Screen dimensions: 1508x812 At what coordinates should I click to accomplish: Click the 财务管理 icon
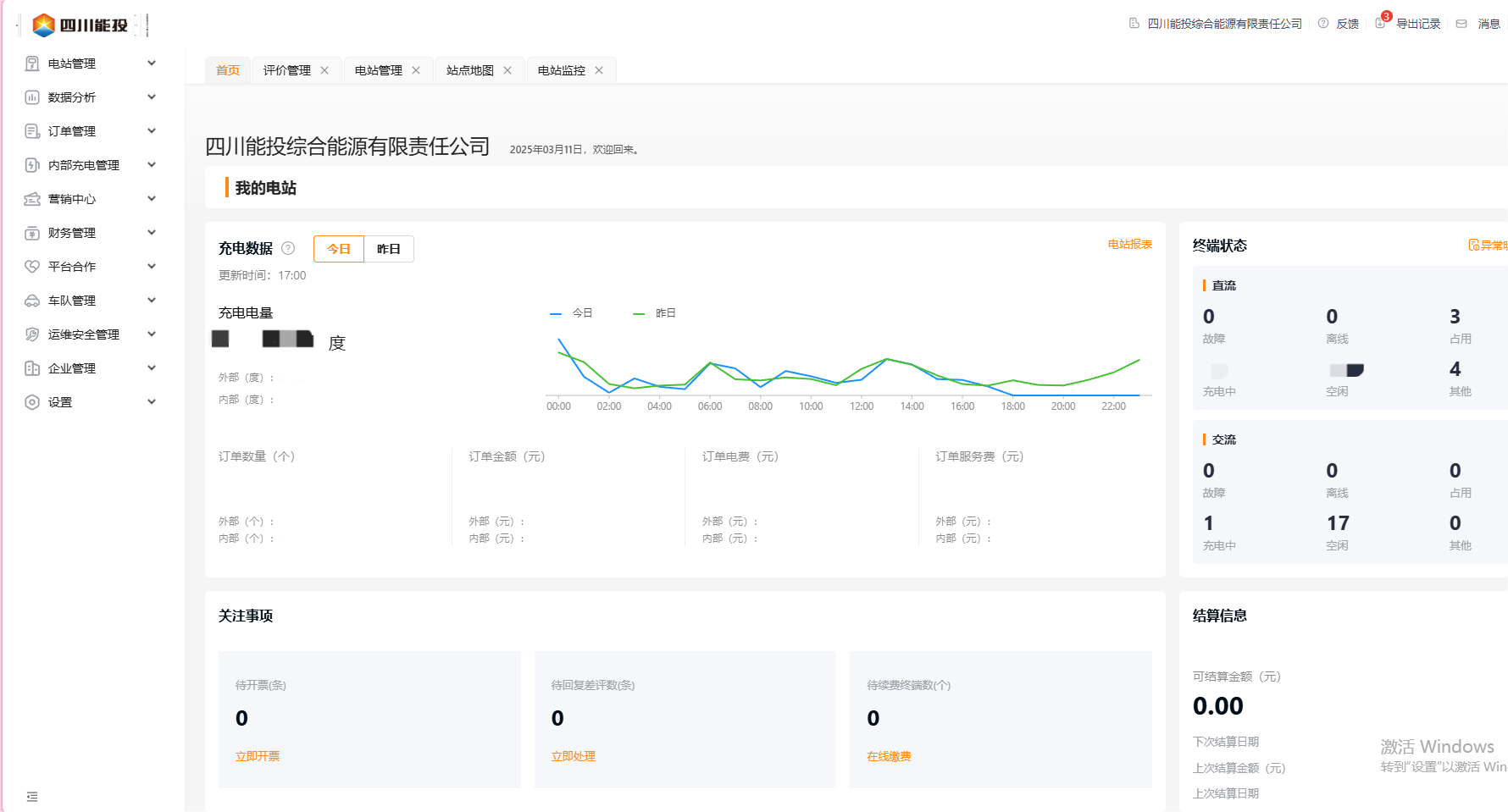pyautogui.click(x=32, y=233)
